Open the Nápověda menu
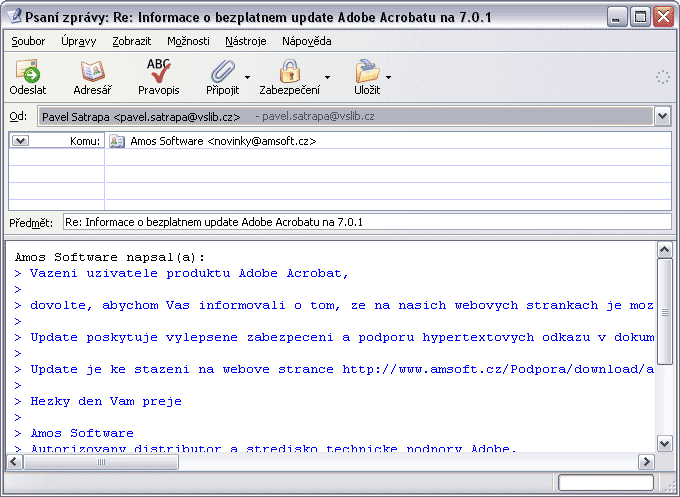The height and width of the screenshot is (497, 680). pyautogui.click(x=307, y=41)
